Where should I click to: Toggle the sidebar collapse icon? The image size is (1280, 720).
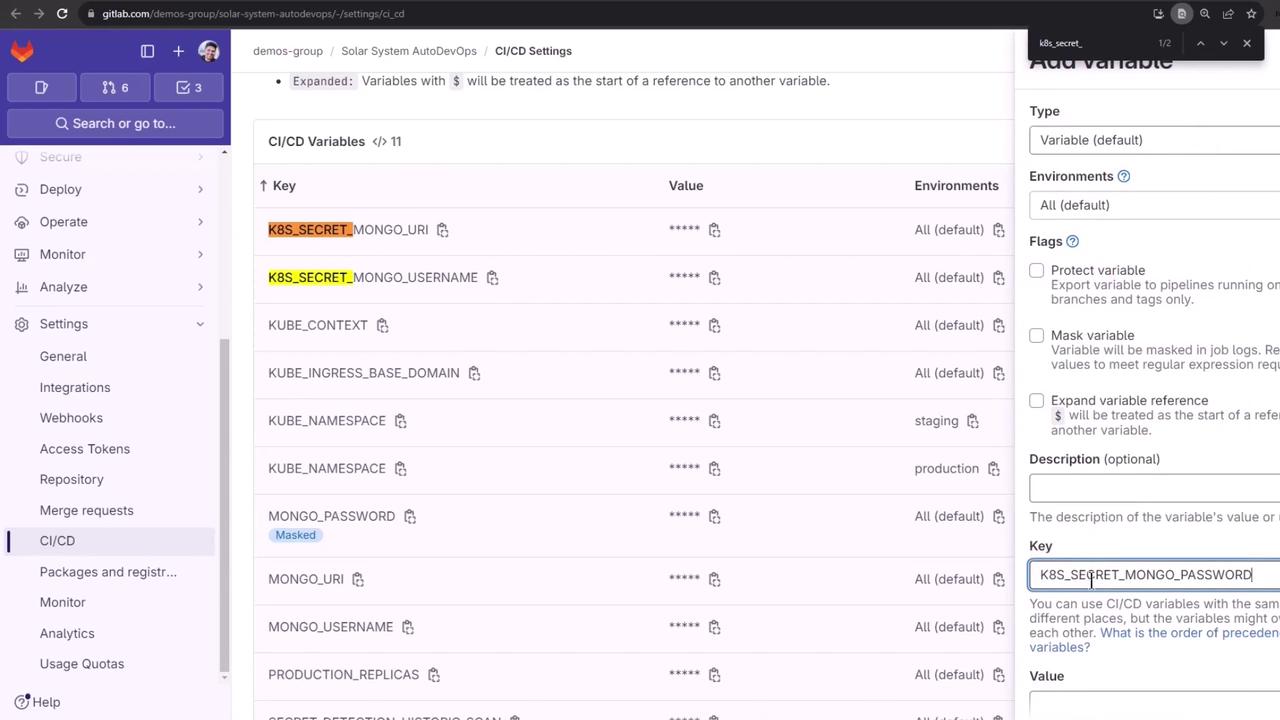click(x=147, y=51)
